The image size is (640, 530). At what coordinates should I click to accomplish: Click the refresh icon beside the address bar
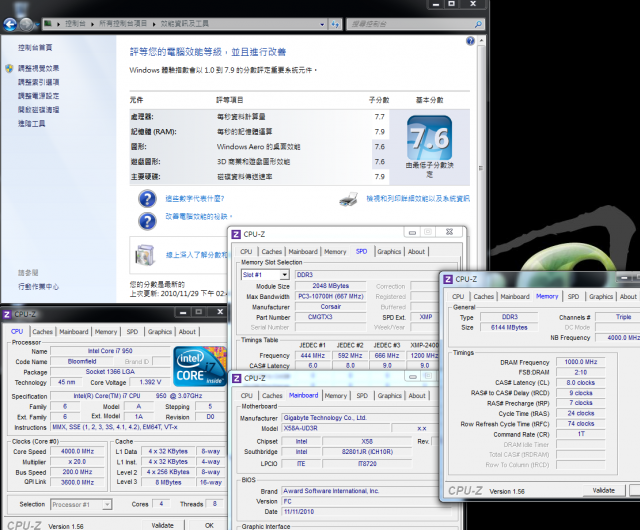(335, 24)
